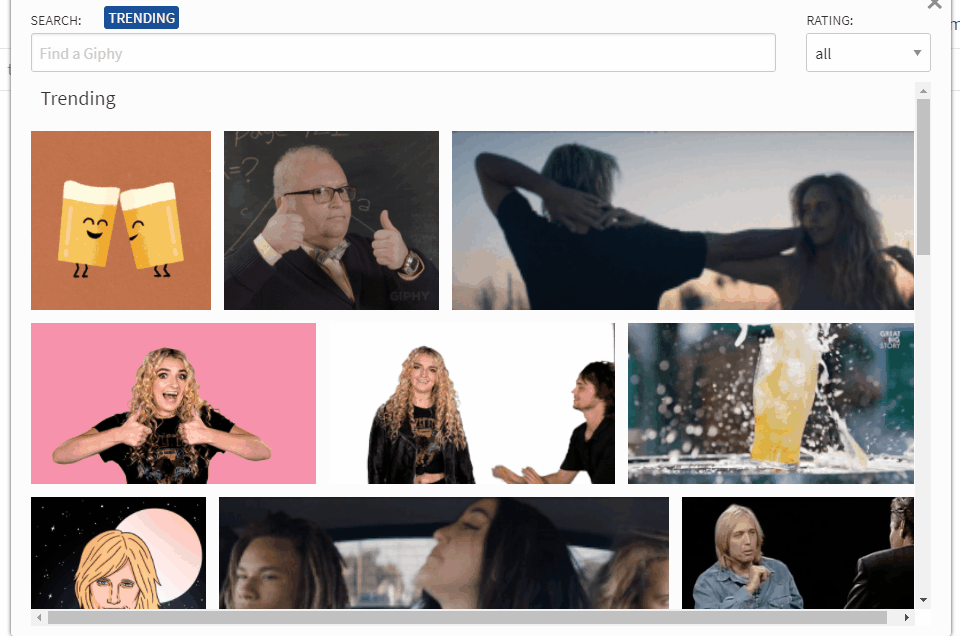Click the vertical scrollbar up arrow

(923, 91)
